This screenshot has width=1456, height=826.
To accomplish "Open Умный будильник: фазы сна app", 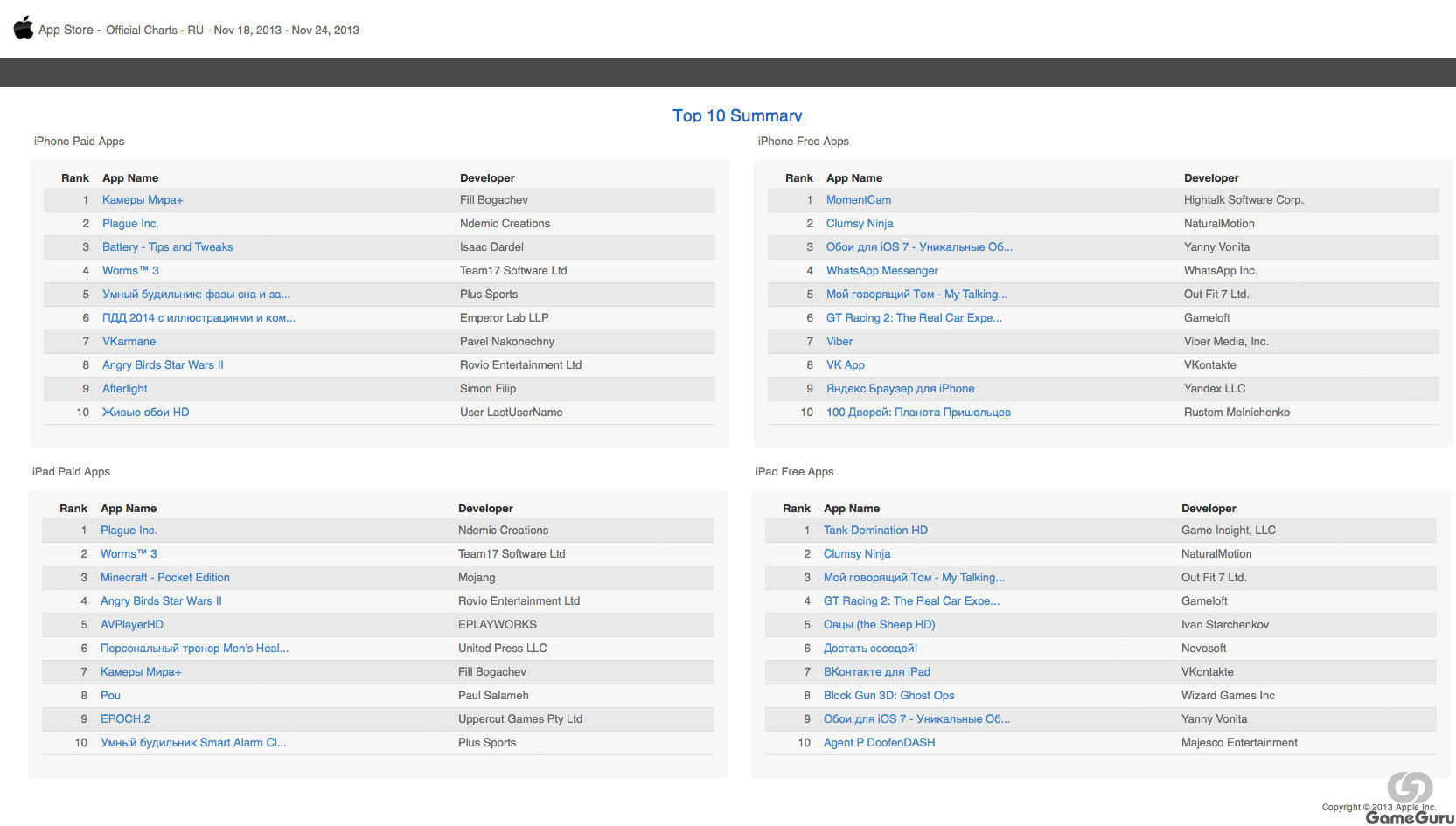I will [196, 295].
